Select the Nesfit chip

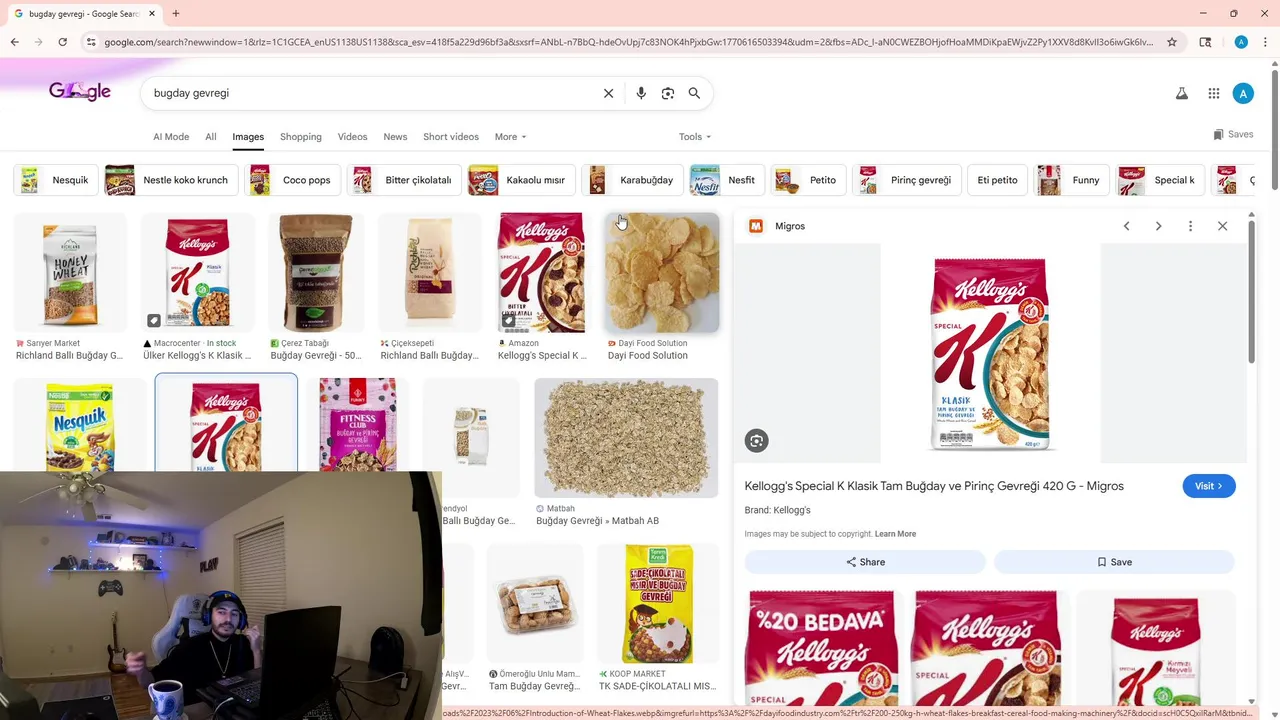pyautogui.click(x=727, y=180)
